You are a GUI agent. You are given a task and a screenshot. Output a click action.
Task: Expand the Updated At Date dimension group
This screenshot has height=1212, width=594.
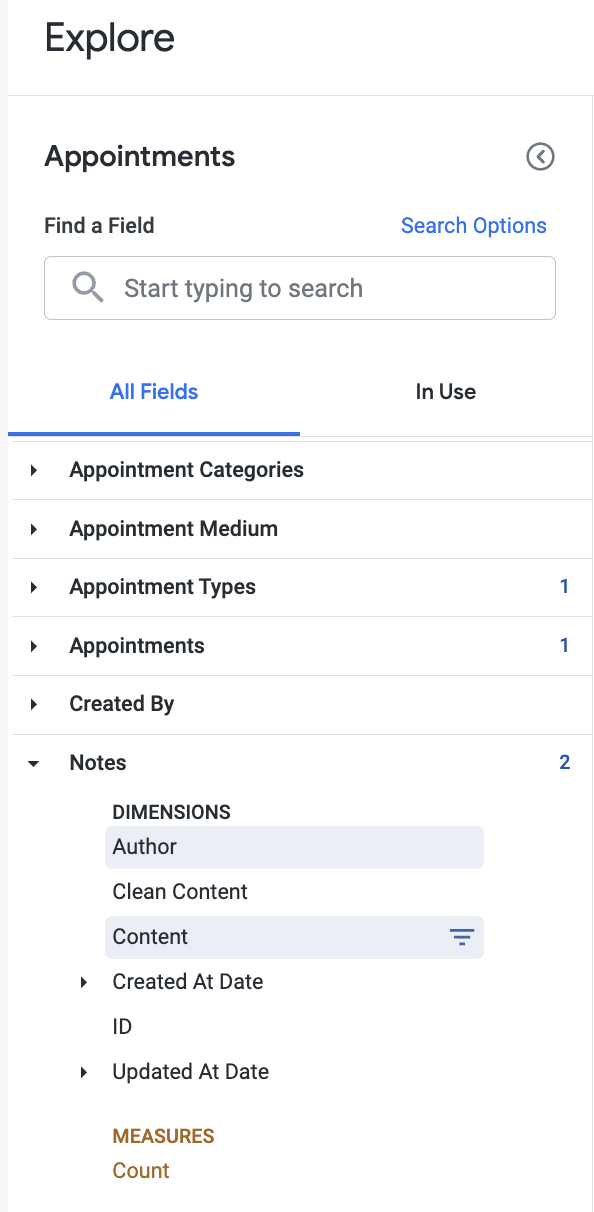click(84, 1072)
